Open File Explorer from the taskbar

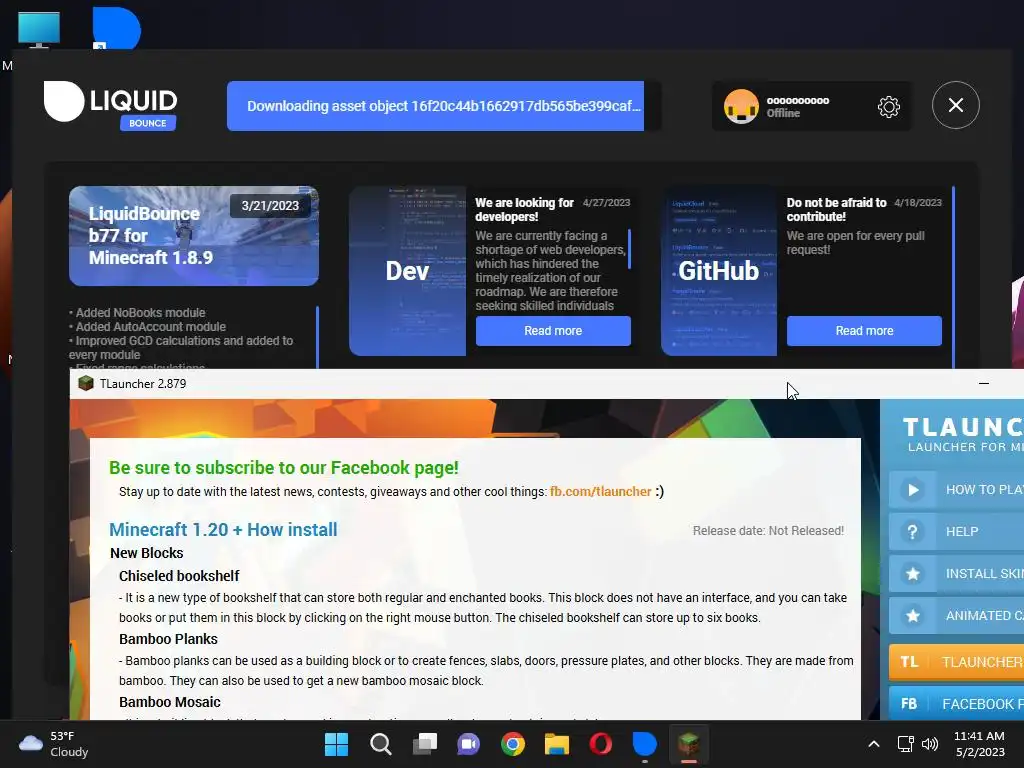pos(556,744)
